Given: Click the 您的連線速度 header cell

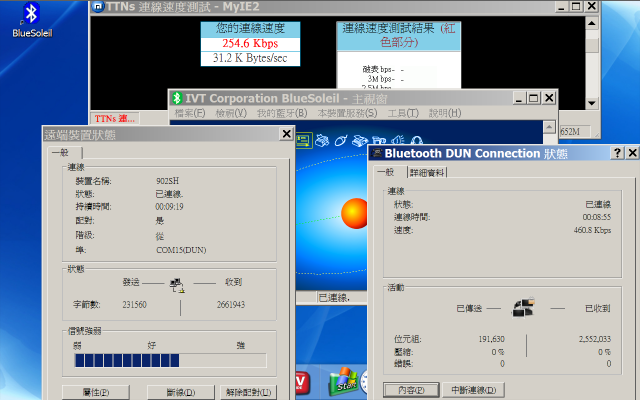Looking at the screenshot, I should [250, 28].
